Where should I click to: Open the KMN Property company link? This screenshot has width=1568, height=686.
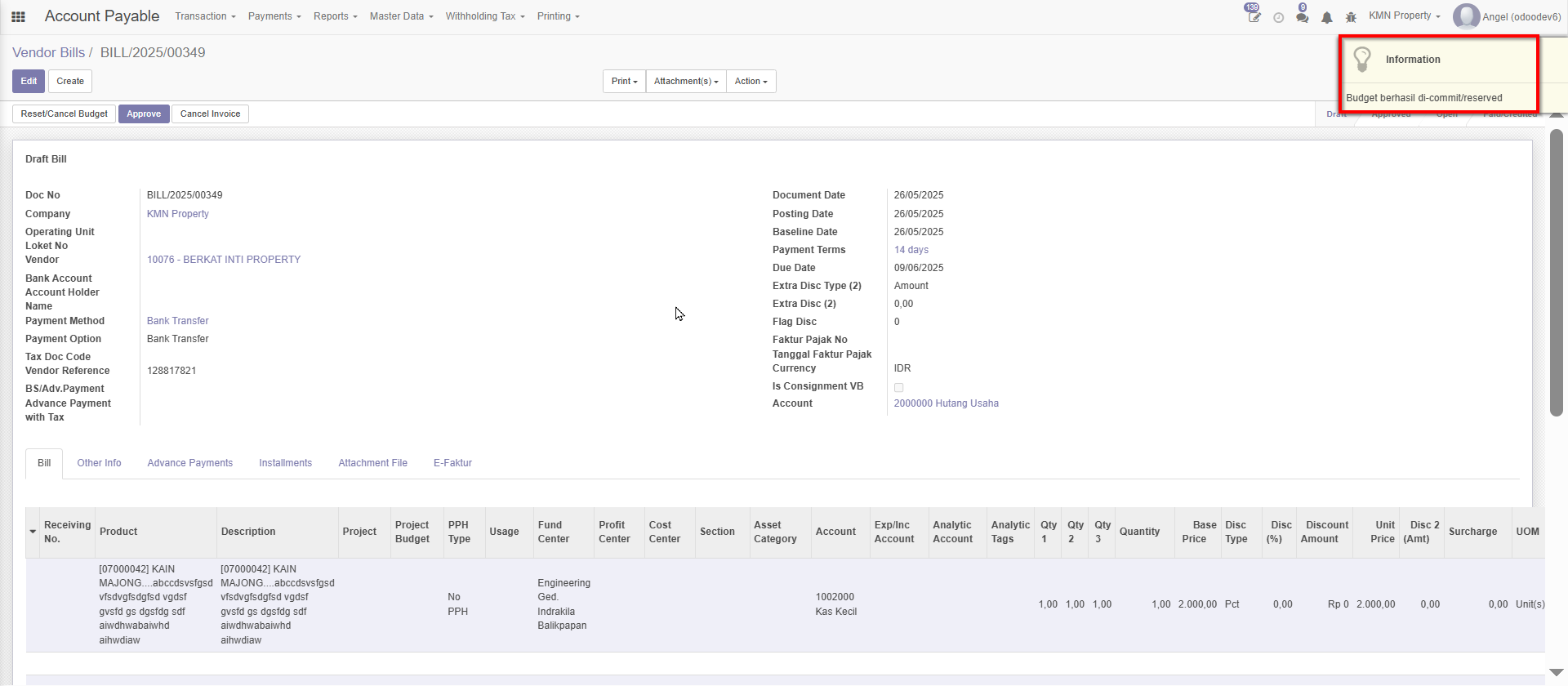pyautogui.click(x=178, y=214)
